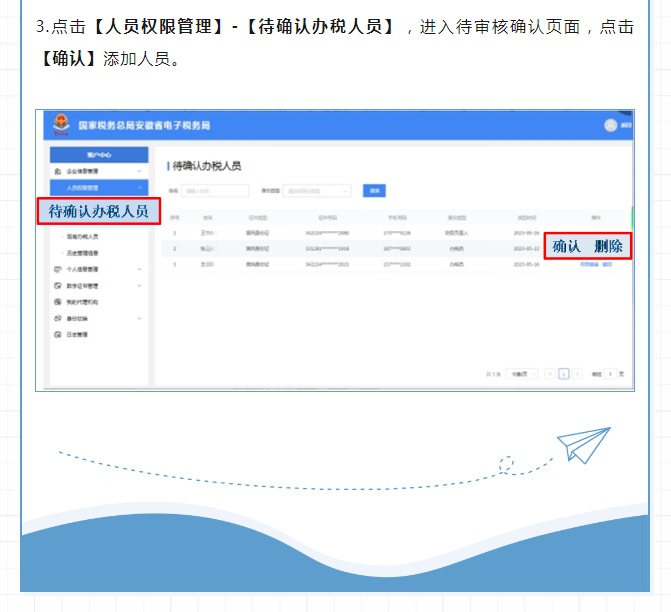This screenshot has height=612, width=671.
Task: Click the national tax emblem logo
Action: (61, 124)
